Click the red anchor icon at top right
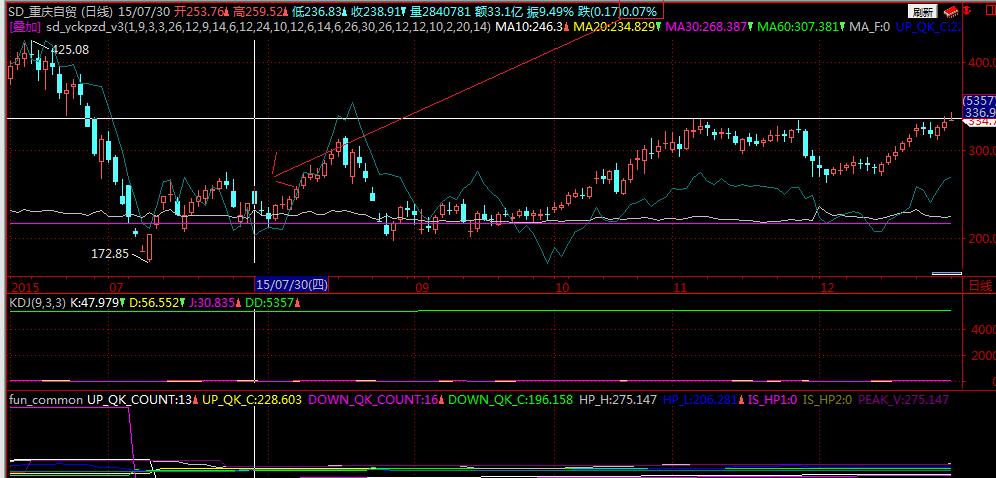Screen dimensions: 996x478 click(x=966, y=11)
